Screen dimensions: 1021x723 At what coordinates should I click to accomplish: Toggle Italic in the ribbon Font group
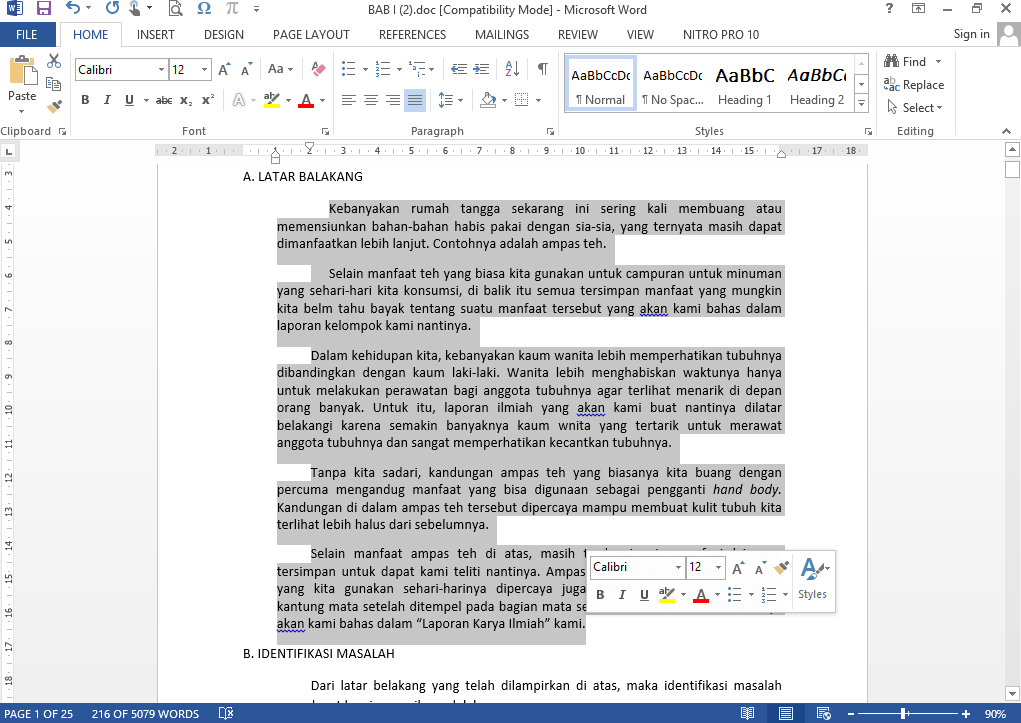(107, 100)
